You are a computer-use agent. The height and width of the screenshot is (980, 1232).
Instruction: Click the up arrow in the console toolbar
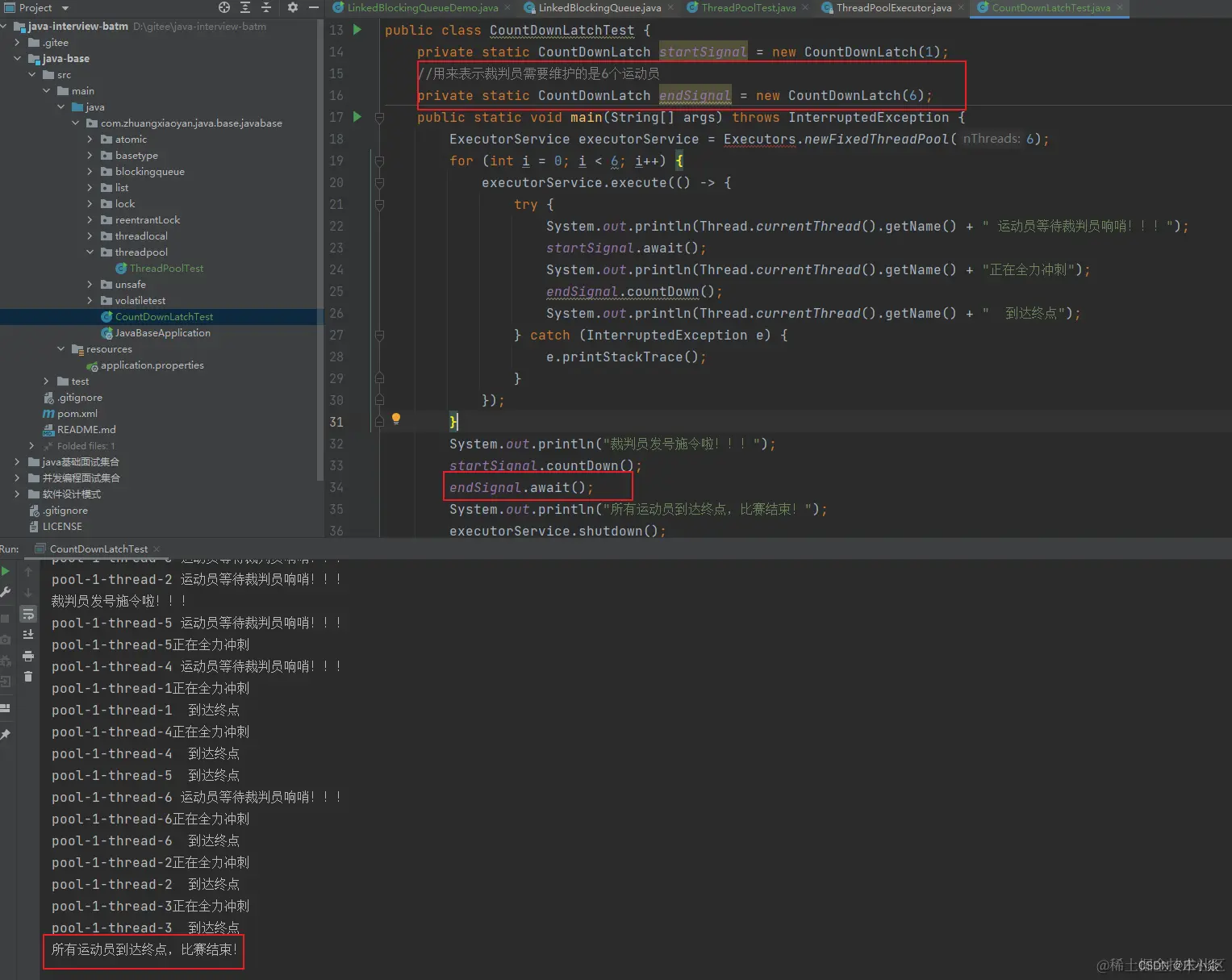28,571
